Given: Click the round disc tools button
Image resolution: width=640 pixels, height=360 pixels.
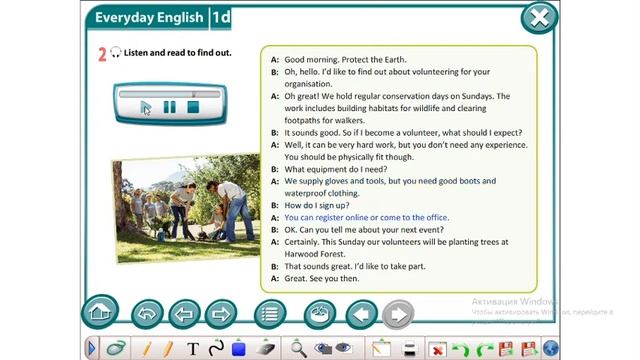Looking at the screenshot, I should (320, 314).
